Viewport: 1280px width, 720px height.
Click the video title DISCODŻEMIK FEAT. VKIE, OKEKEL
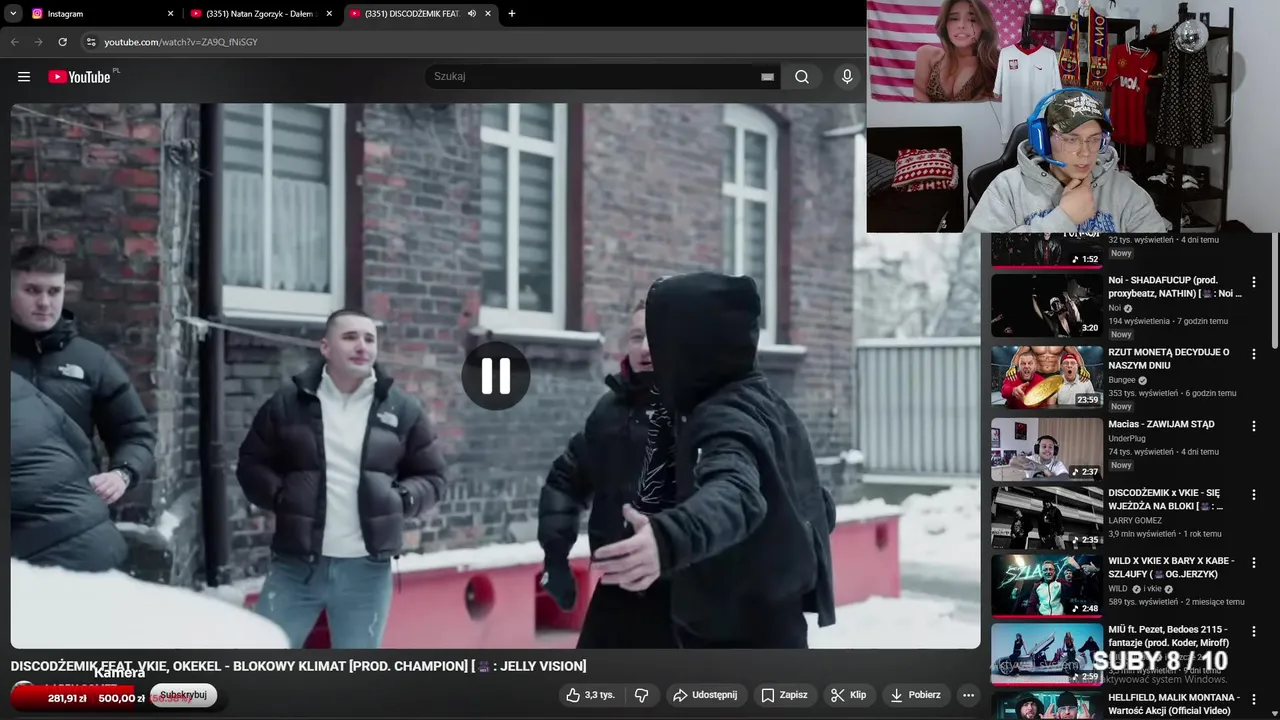(298, 666)
